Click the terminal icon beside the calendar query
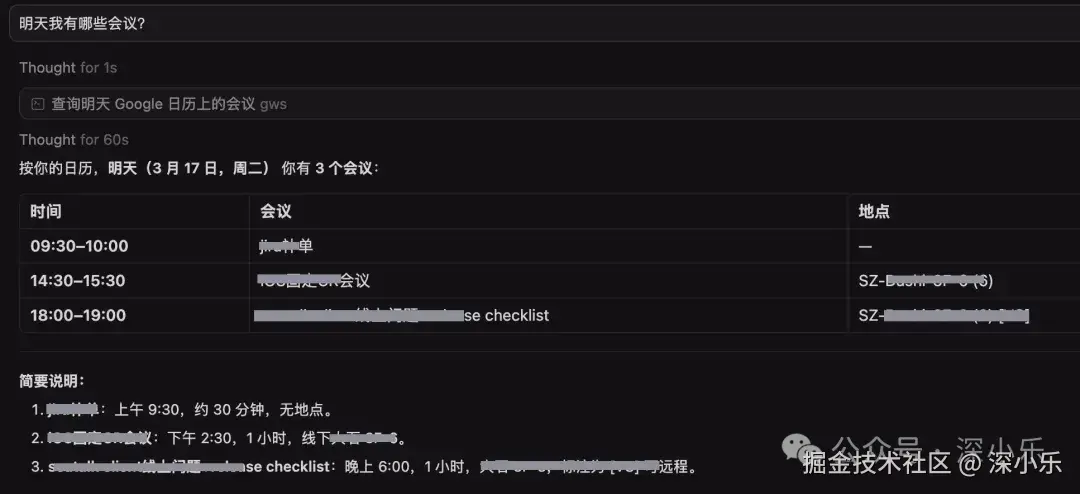Image resolution: width=1080 pixels, height=494 pixels. tap(38, 104)
